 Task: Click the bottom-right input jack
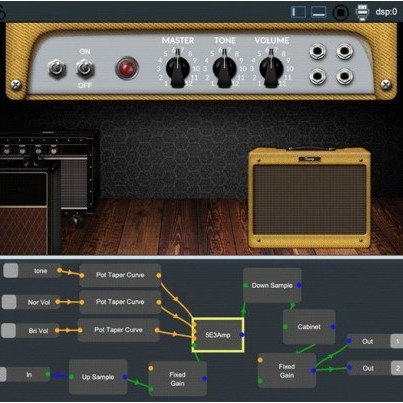coord(344,77)
